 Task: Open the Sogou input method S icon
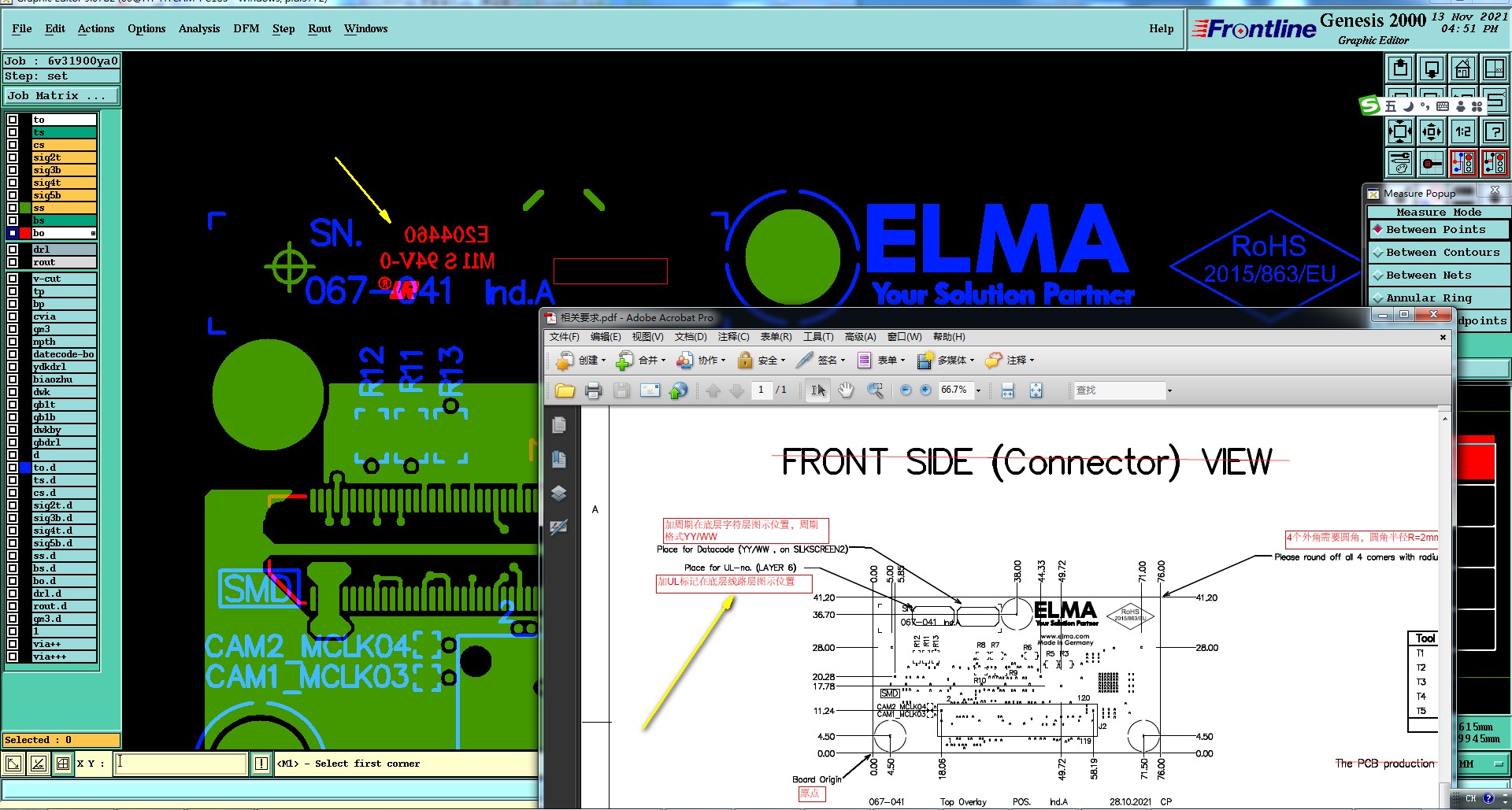[x=1370, y=105]
